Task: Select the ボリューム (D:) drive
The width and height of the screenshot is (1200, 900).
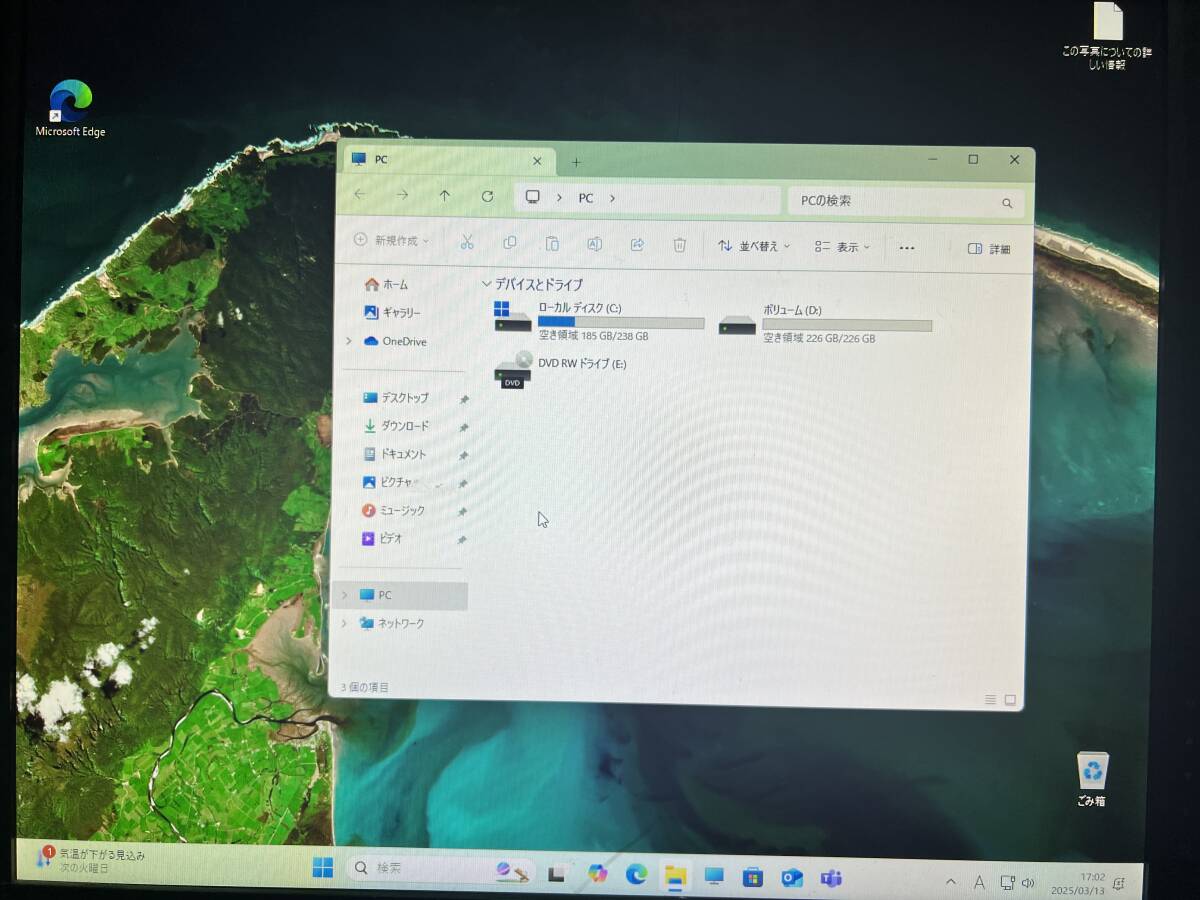Action: [826, 325]
